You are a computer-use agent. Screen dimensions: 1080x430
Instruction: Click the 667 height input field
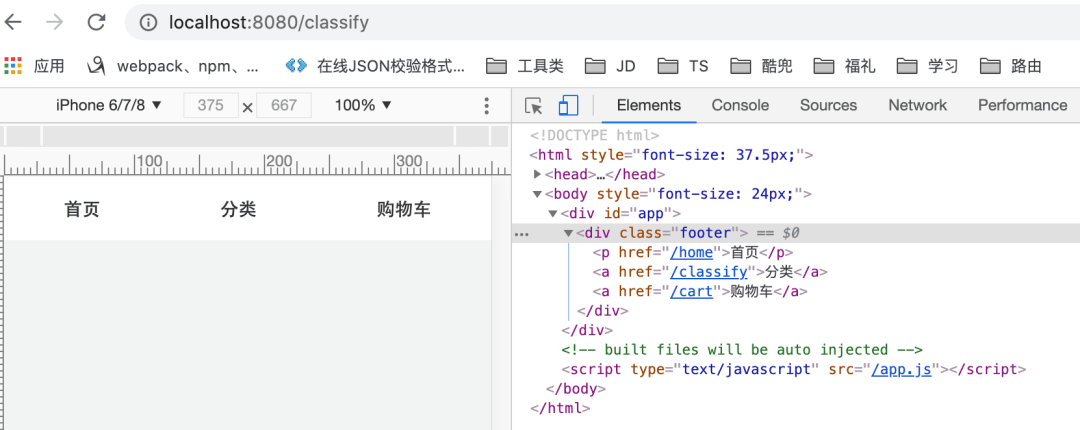(284, 105)
